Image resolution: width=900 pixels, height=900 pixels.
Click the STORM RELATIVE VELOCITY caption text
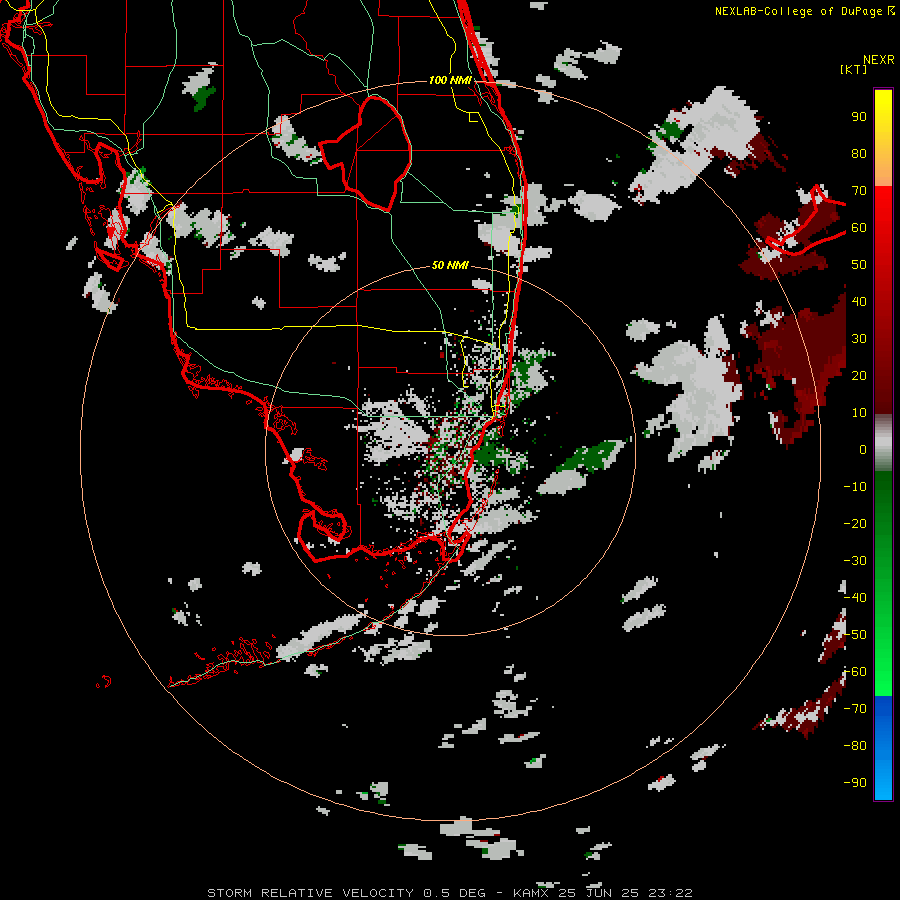[x=312, y=893]
